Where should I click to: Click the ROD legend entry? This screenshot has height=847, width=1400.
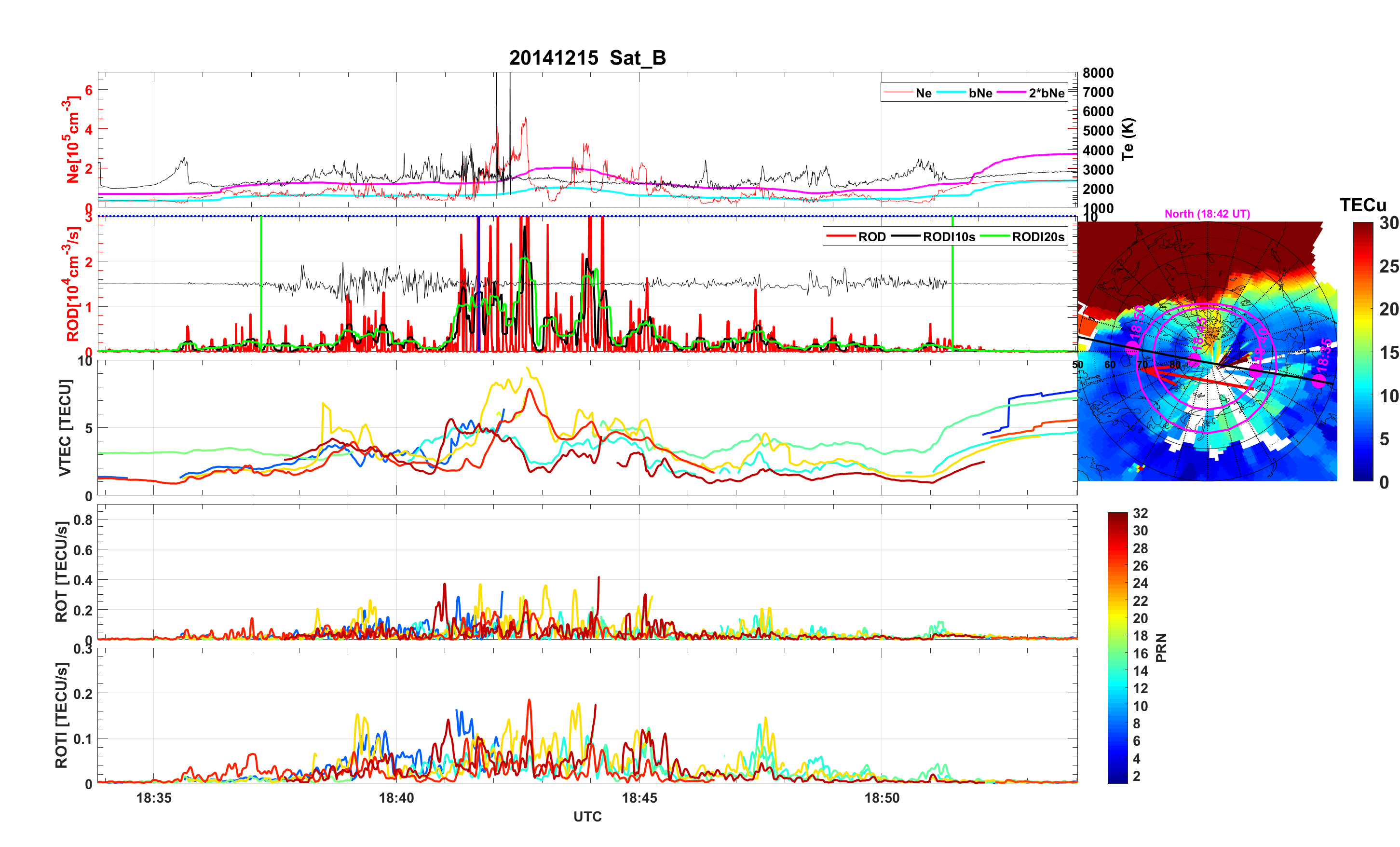coord(871,237)
